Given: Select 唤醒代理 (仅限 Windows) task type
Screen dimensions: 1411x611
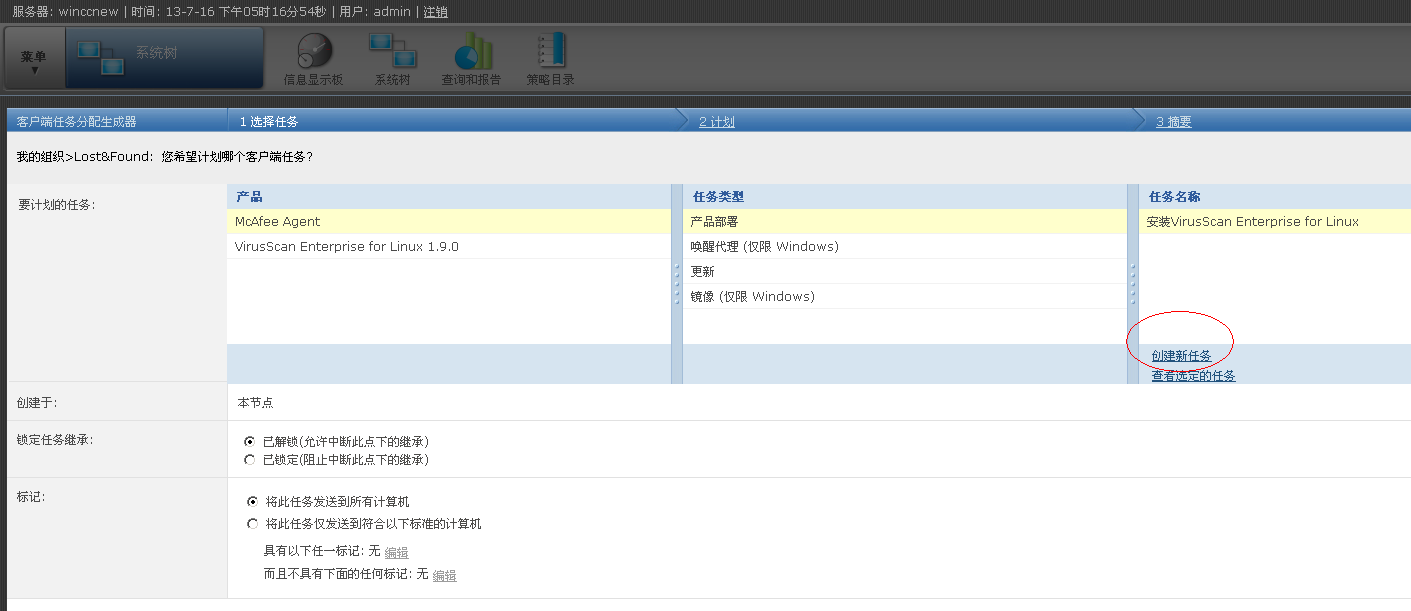Looking at the screenshot, I should click(x=905, y=247).
